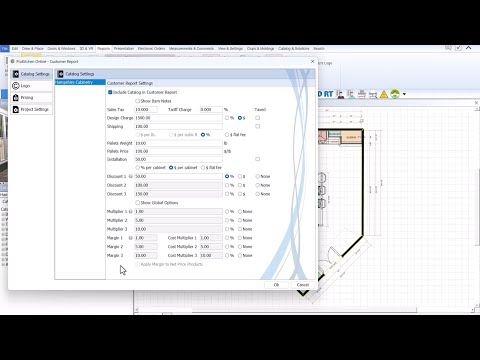Toggle Include Catalog in Customer Report
Viewport: 480px width, 360px height.
click(110, 92)
